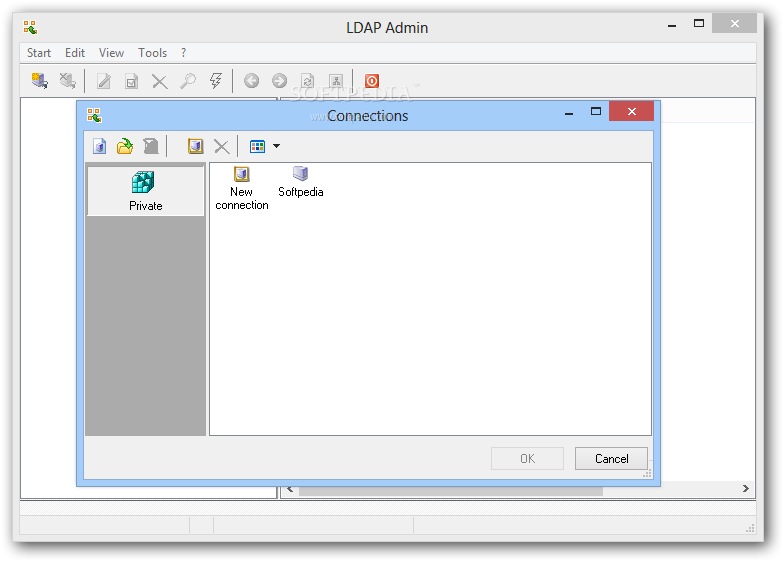Click the Delete X icon in Connections toolbar
This screenshot has height=562, width=784.
222,146
